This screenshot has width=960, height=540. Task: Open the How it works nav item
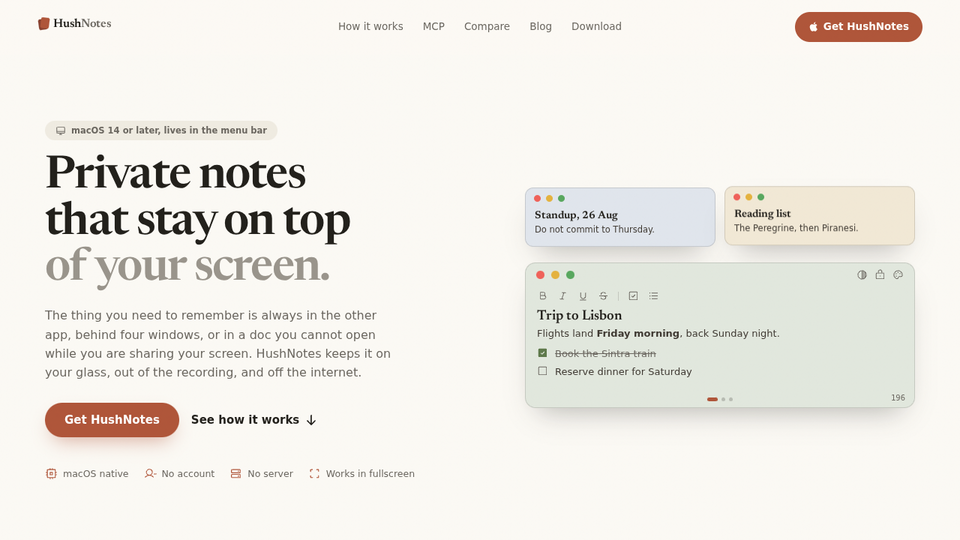tap(370, 26)
